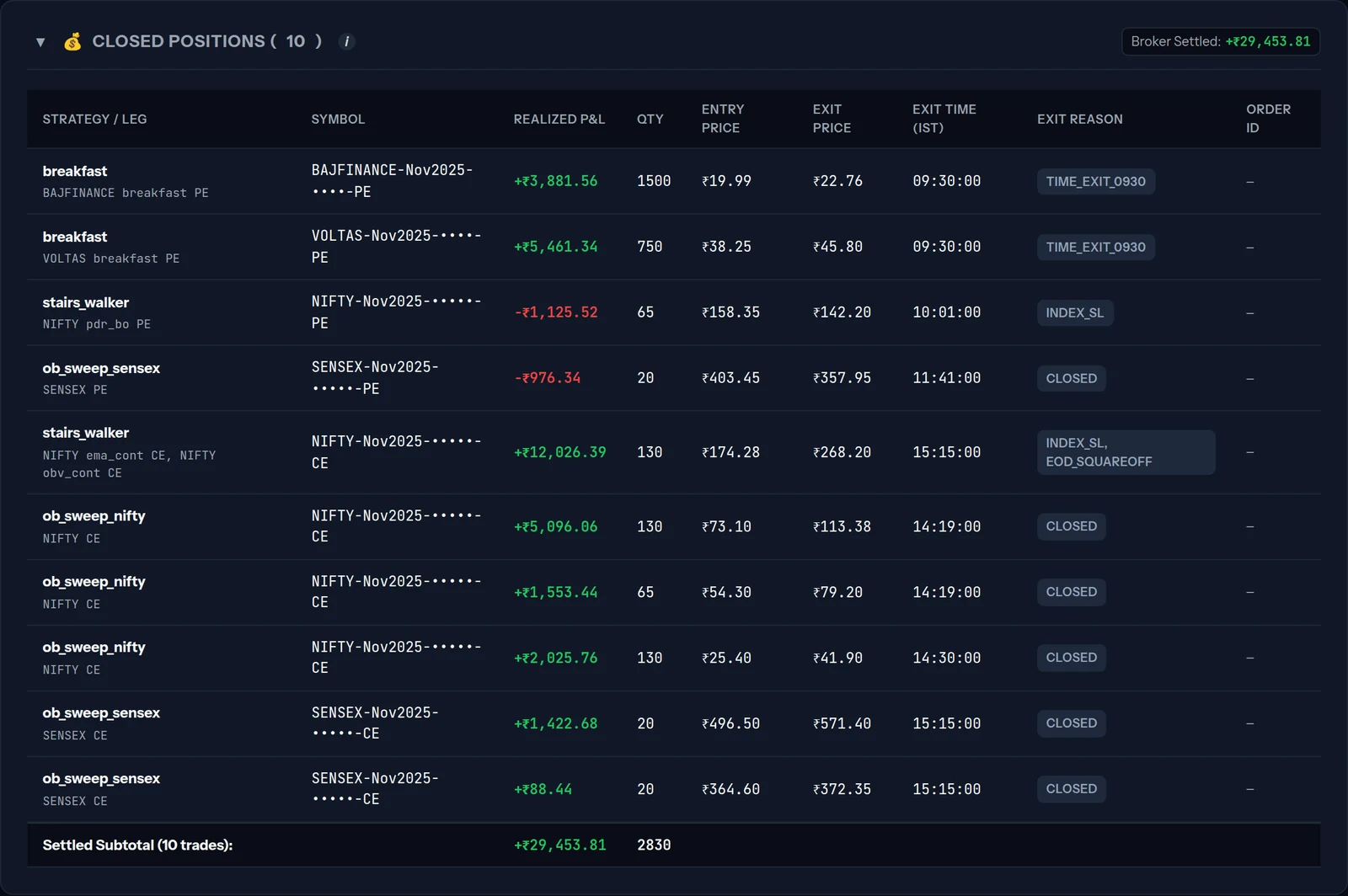
Task: Select the VOLTAS breakfast PE row
Action: 674,247
